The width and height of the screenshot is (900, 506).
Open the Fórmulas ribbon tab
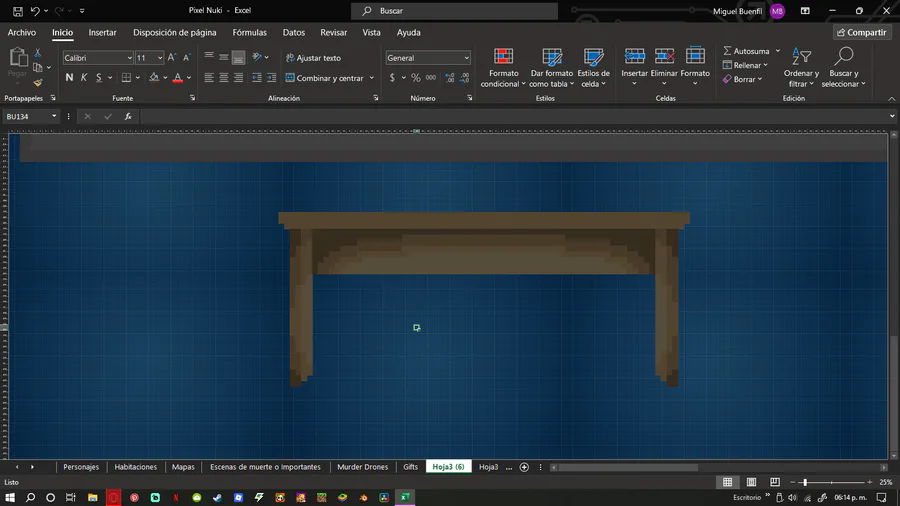[x=249, y=32]
